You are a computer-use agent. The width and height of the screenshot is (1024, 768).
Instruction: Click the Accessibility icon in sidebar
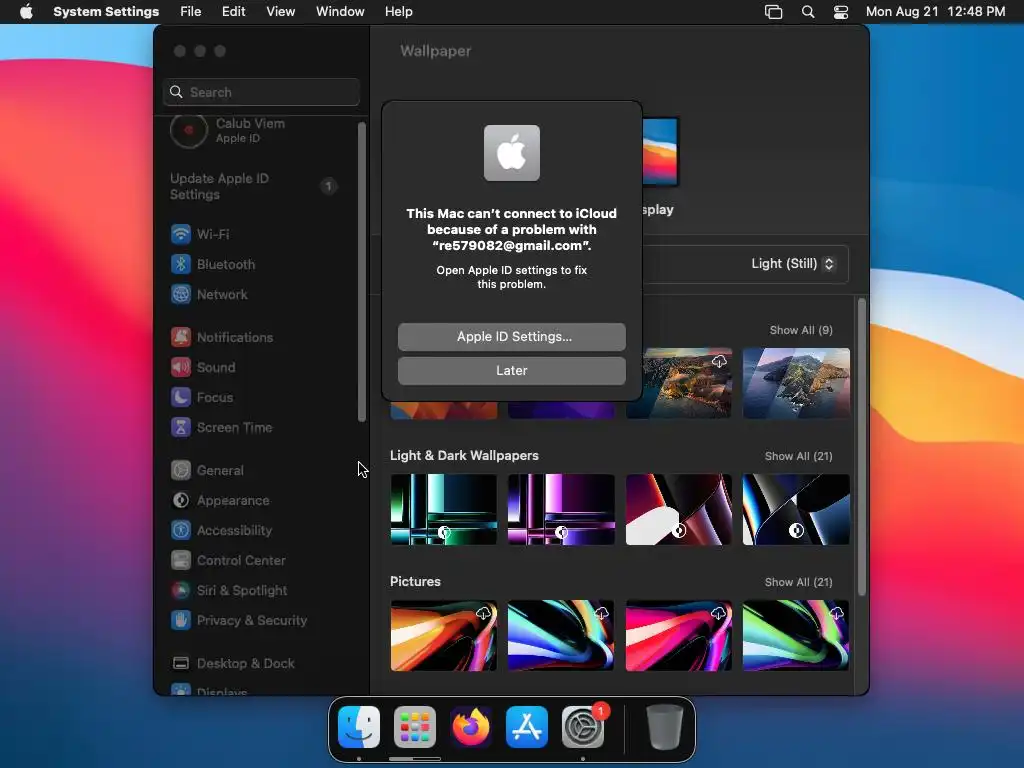point(181,530)
